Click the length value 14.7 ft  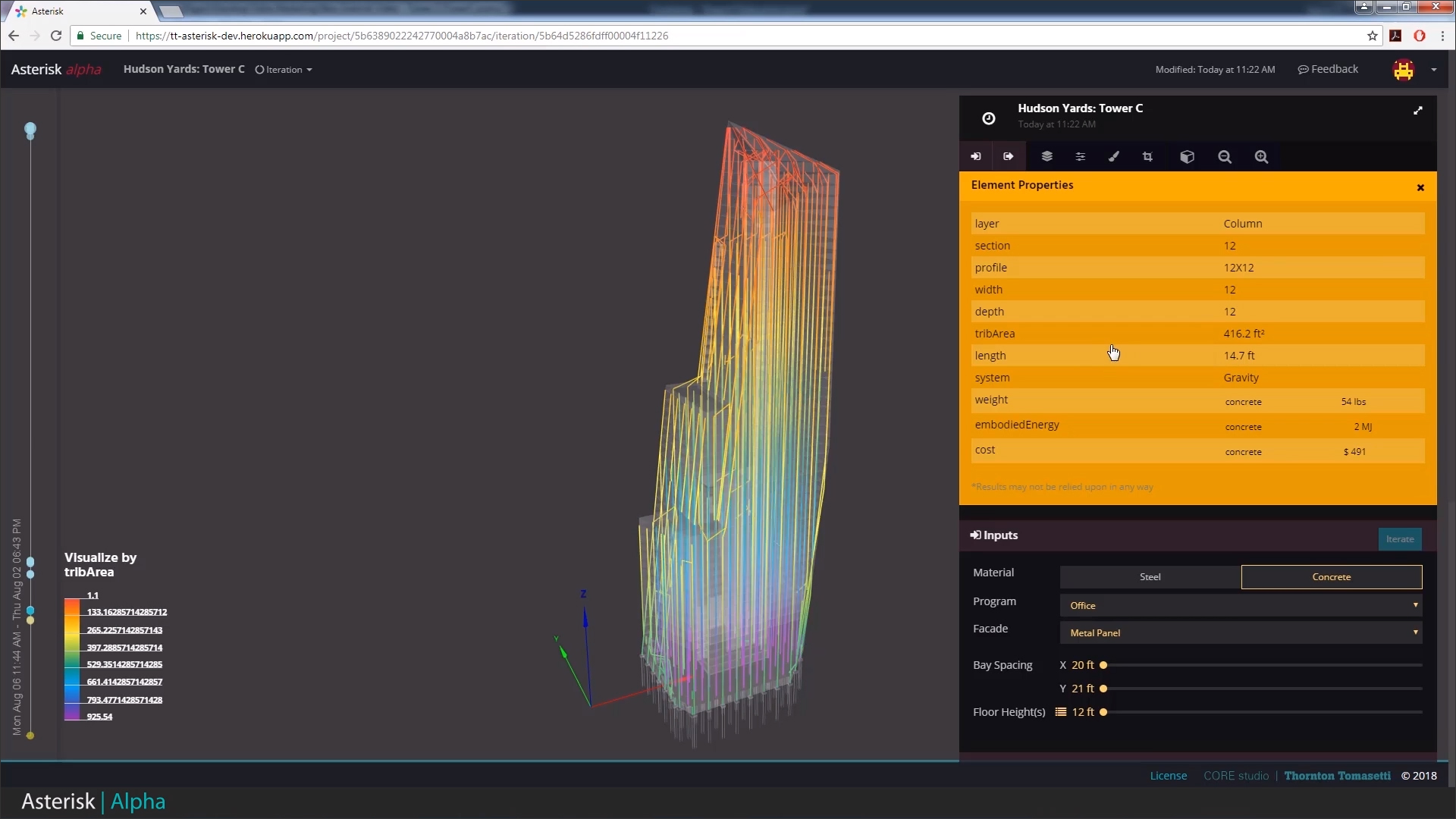pos(1239,356)
